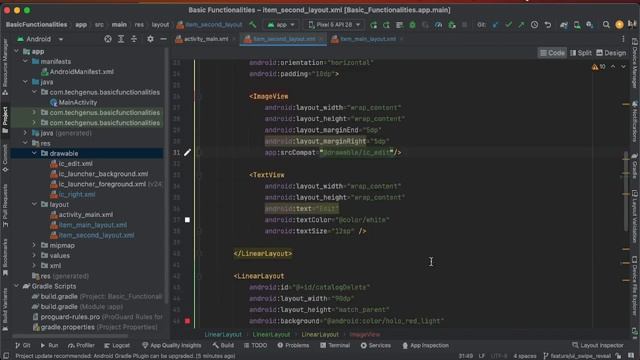Open Project panel settings gear
Image resolution: width=640 pixels, height=360 pixels.
(x=150, y=39)
